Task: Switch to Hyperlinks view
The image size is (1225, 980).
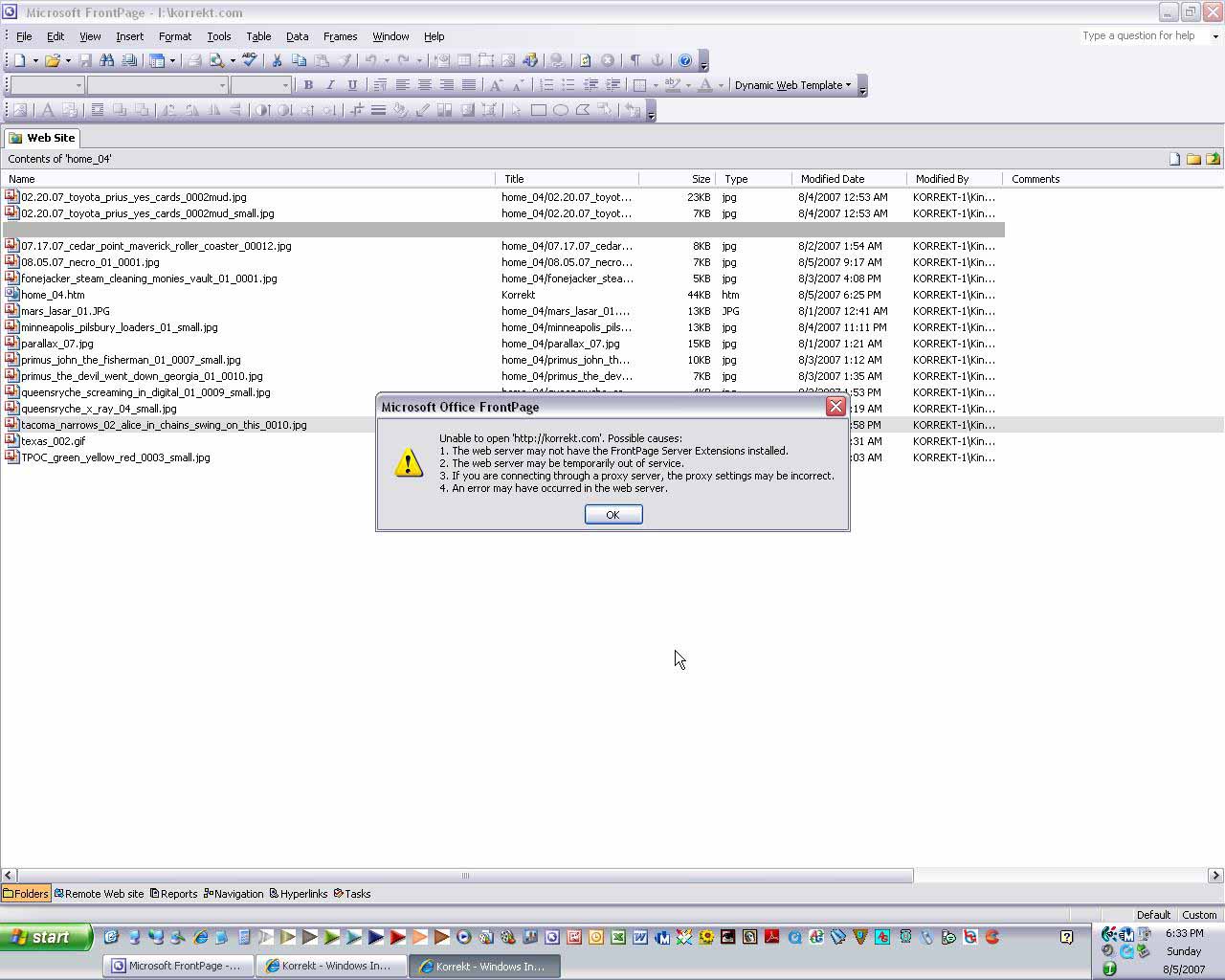Action: [299, 894]
